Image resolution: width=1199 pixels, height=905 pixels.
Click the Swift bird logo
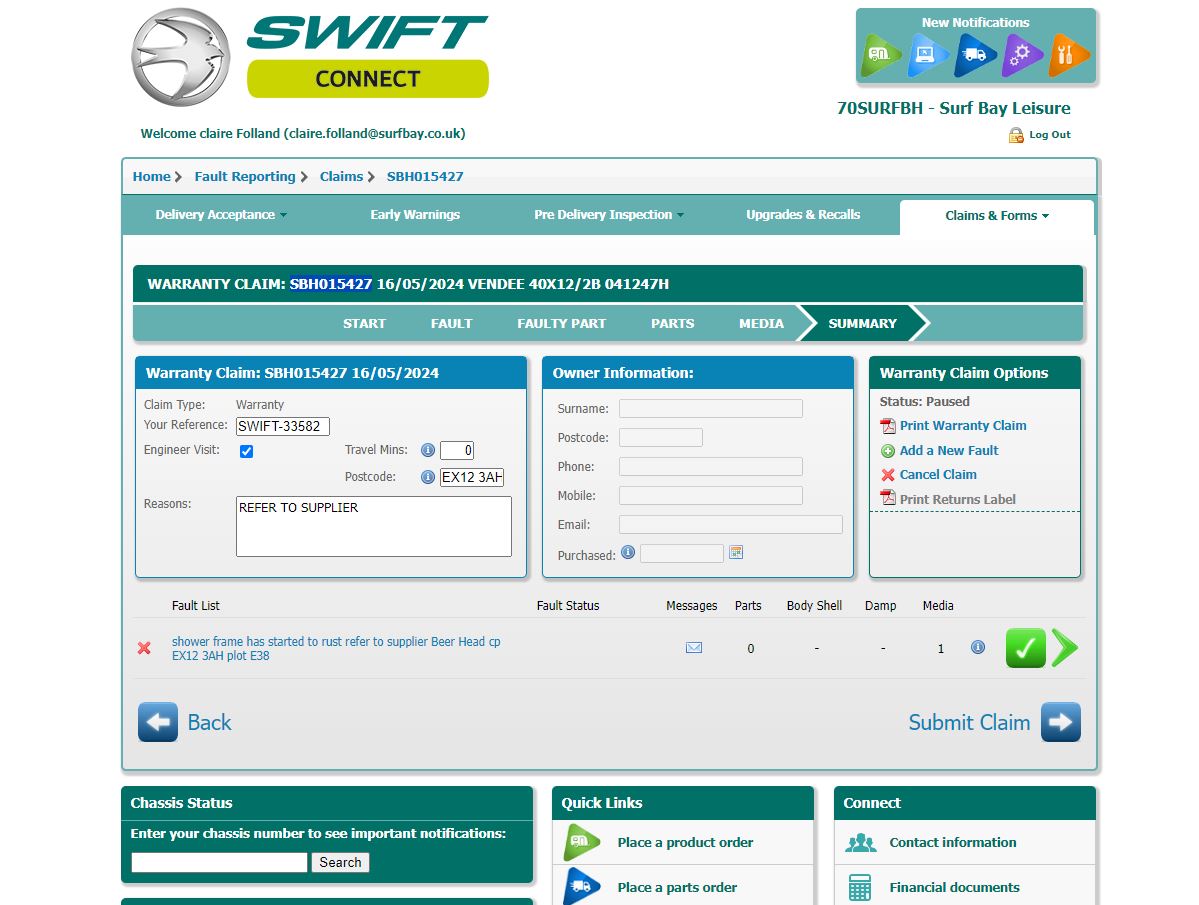[180, 57]
